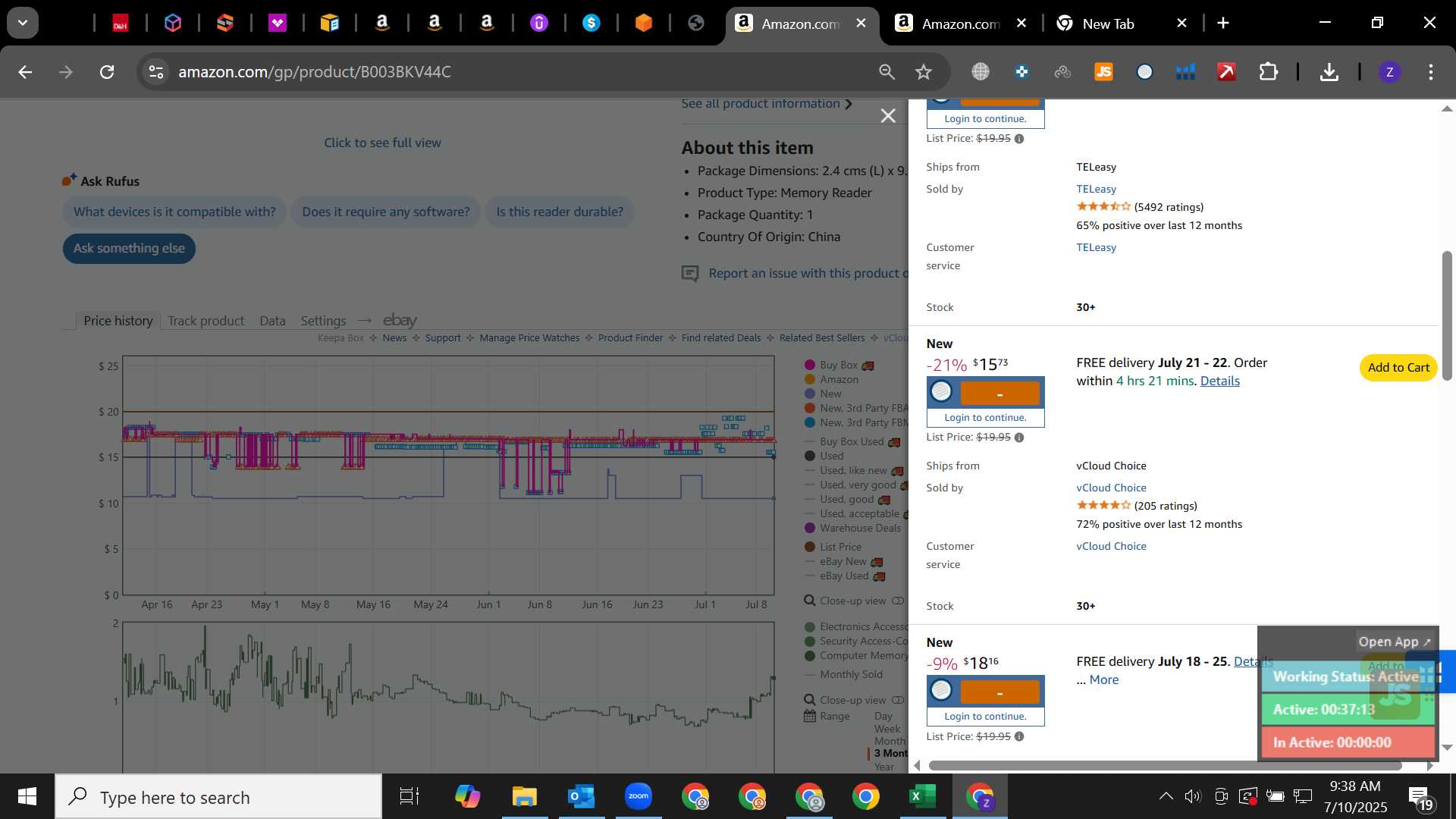Open File Explorer from the taskbar

524,797
